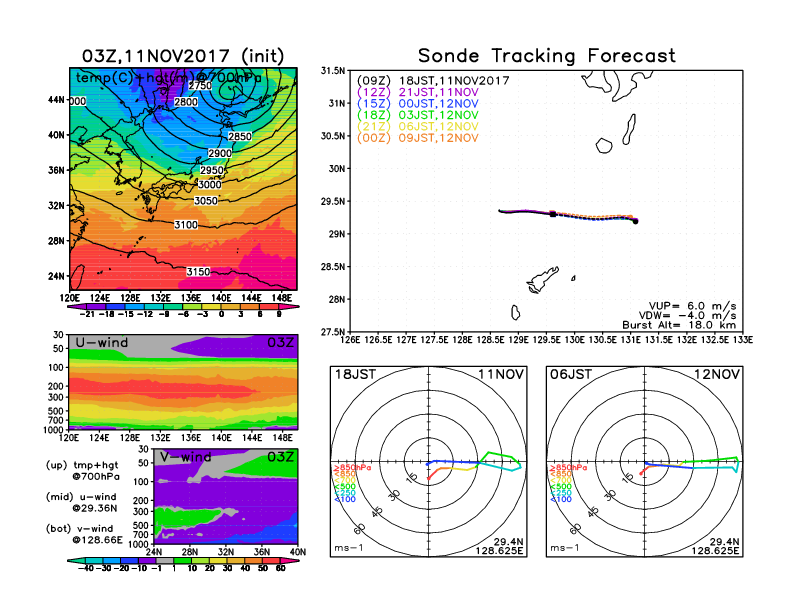Viewport: 792px width, 612px height.
Task: Click the '(mid) u-wind @29.36N' description
Action: [82, 502]
